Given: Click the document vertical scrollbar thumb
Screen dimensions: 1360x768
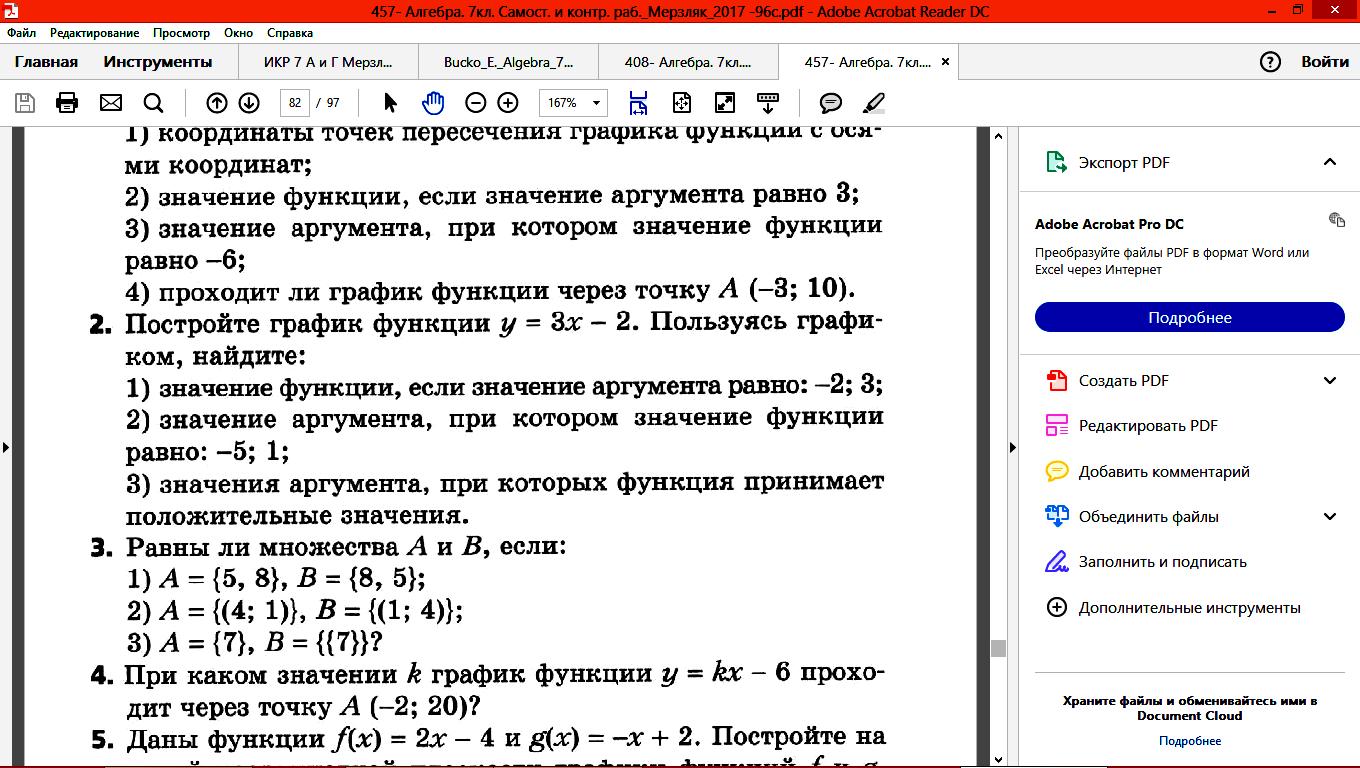Looking at the screenshot, I should 997,648.
